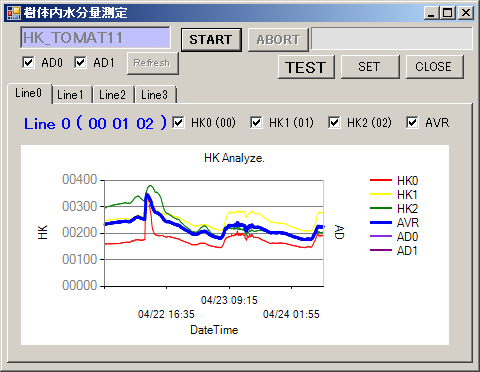Toggle the HK1 (01) checkbox
Screen dimensions: 480x372
click(x=256, y=122)
